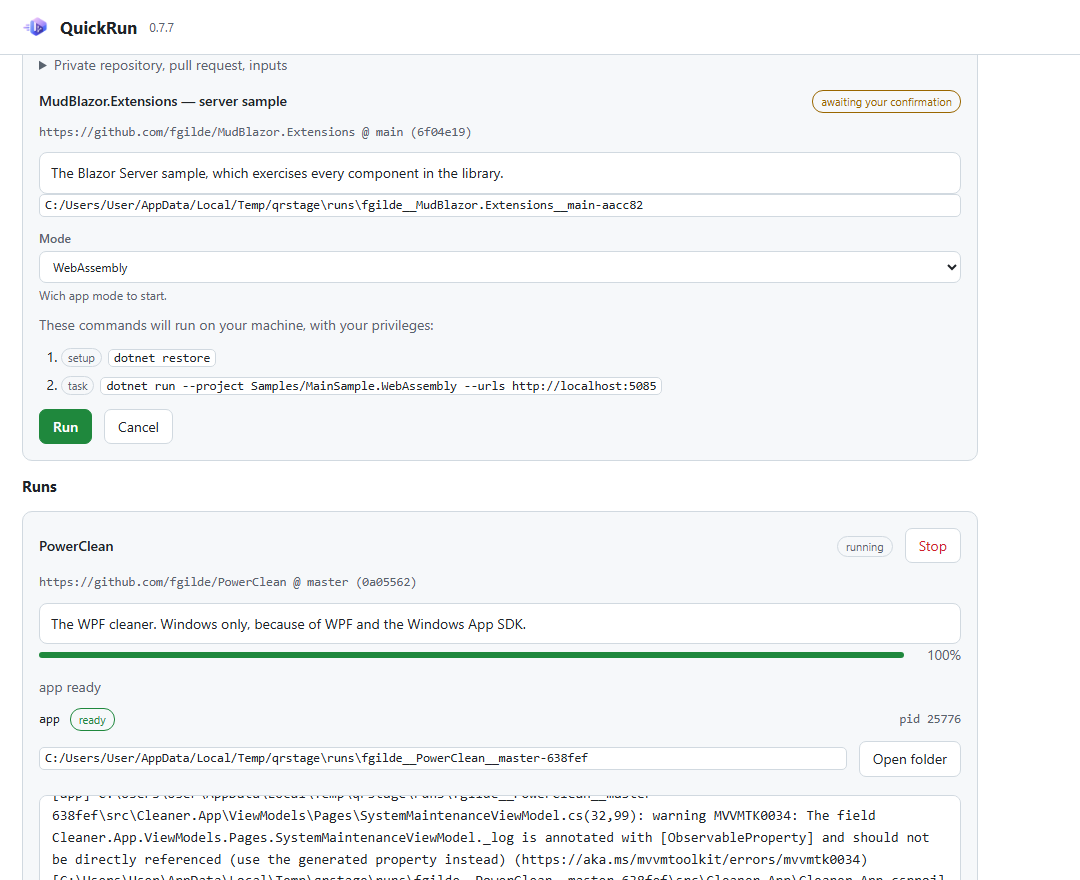Viewport: 1080px width, 880px height.
Task: Click the 'pid 25776' text
Action: coord(929,719)
